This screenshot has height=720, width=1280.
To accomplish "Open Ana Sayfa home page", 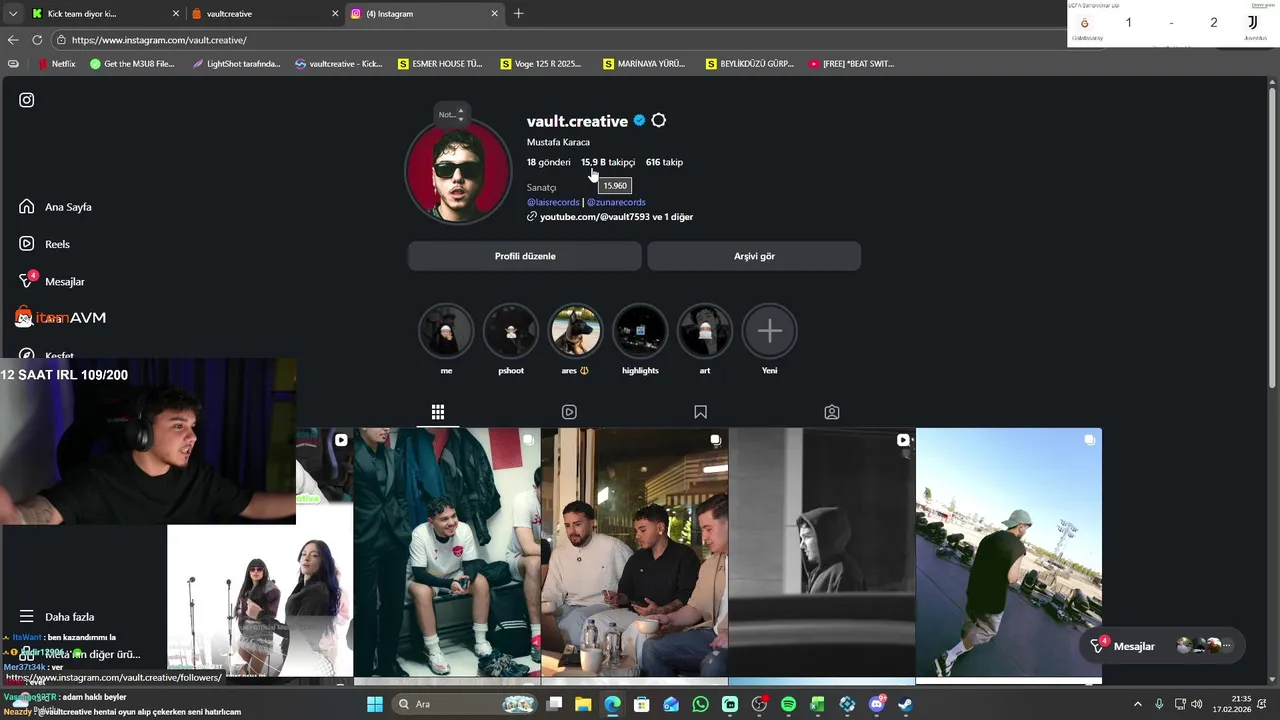I will coord(55,207).
